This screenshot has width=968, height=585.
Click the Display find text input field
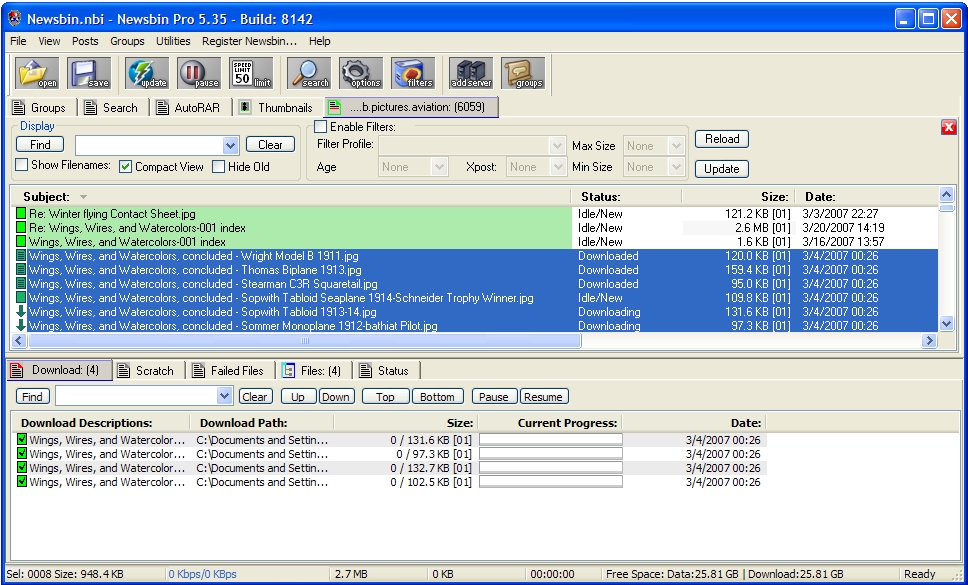click(x=149, y=146)
